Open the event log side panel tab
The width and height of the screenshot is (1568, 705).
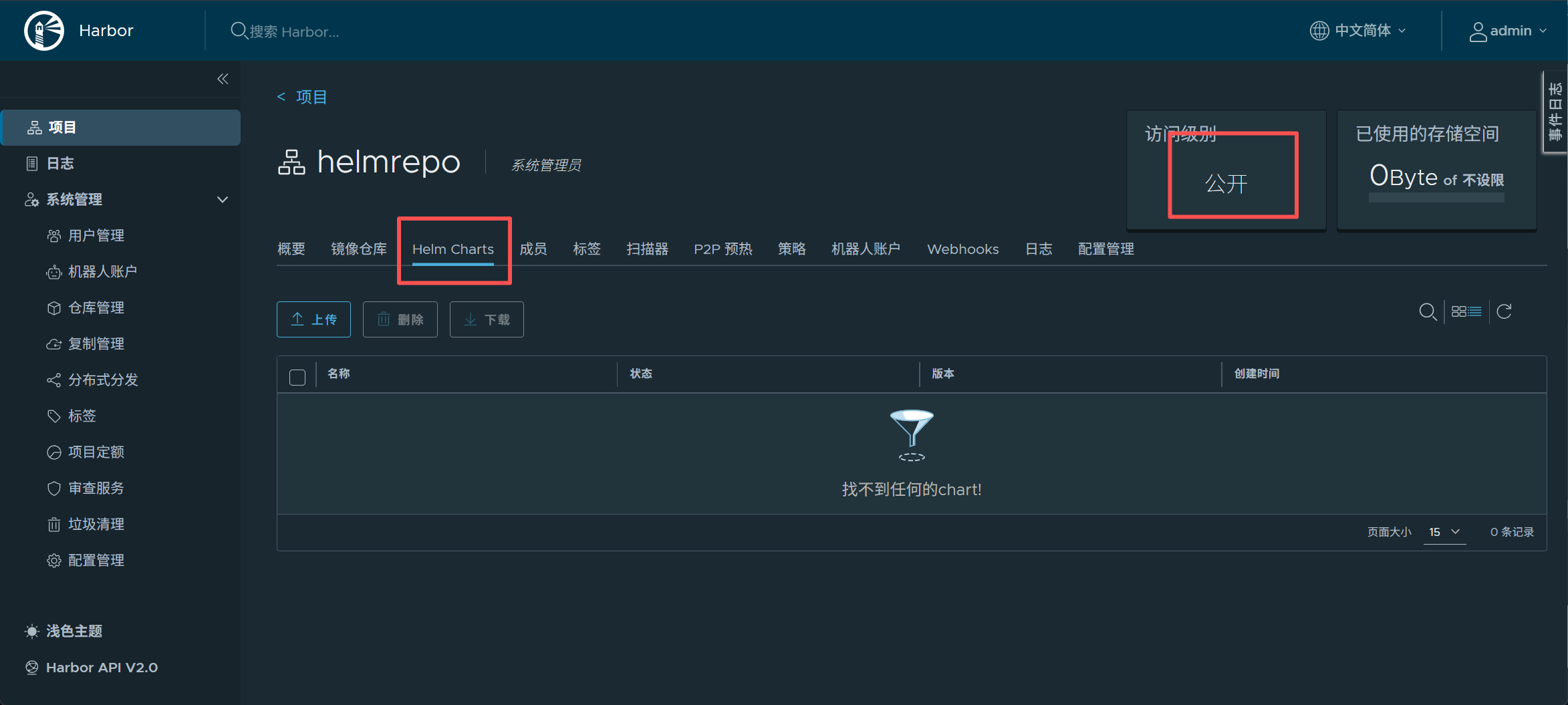(x=1555, y=112)
